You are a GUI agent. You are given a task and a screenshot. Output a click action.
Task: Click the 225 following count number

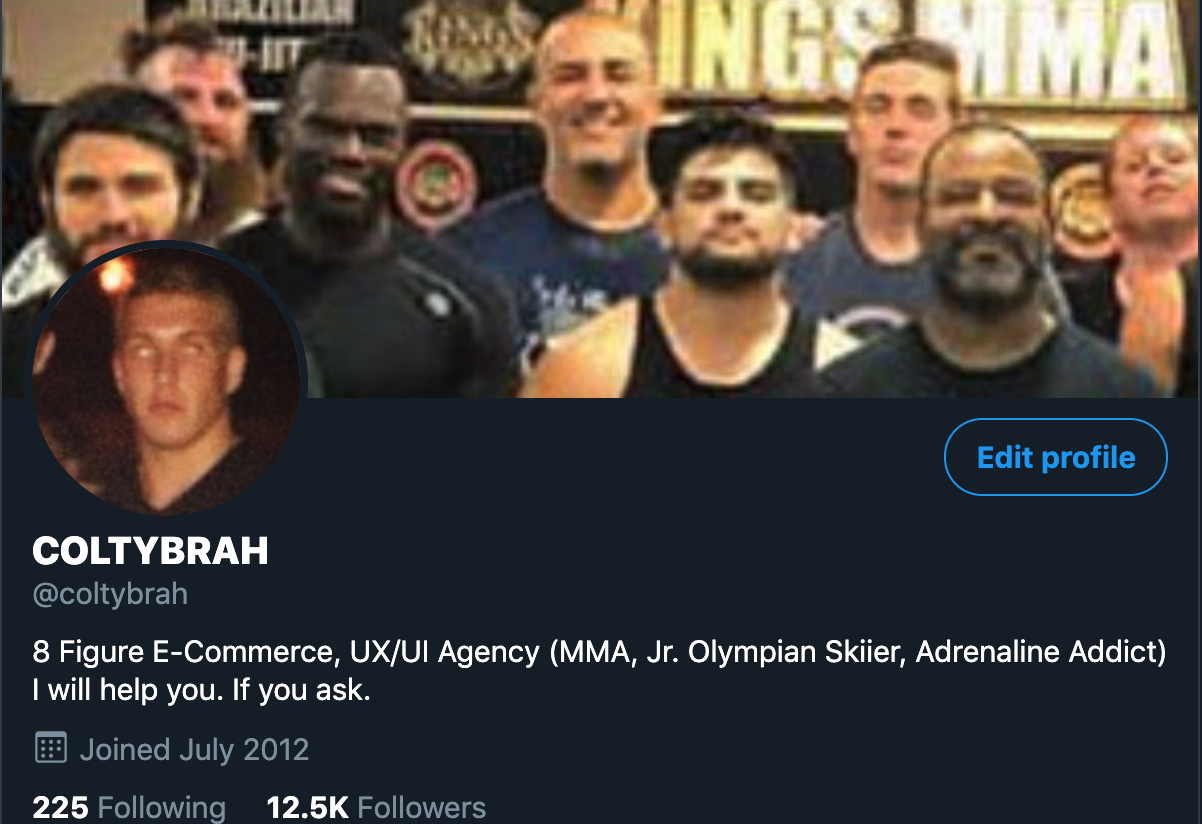point(60,807)
